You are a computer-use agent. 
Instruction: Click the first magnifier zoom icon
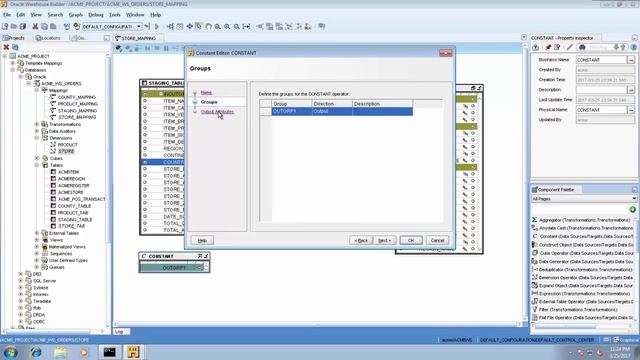tap(218, 27)
